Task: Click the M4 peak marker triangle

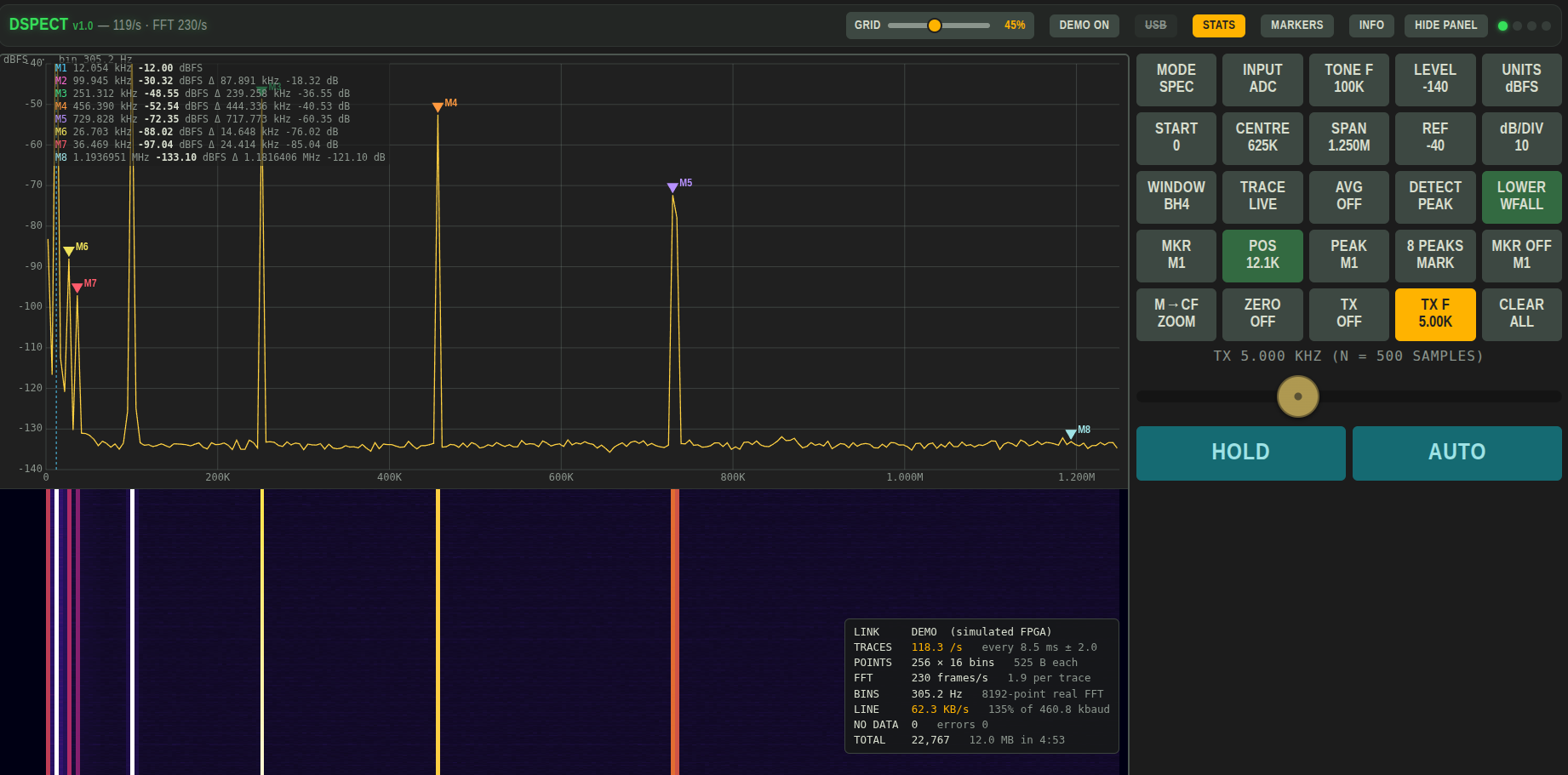Action: coord(438,107)
